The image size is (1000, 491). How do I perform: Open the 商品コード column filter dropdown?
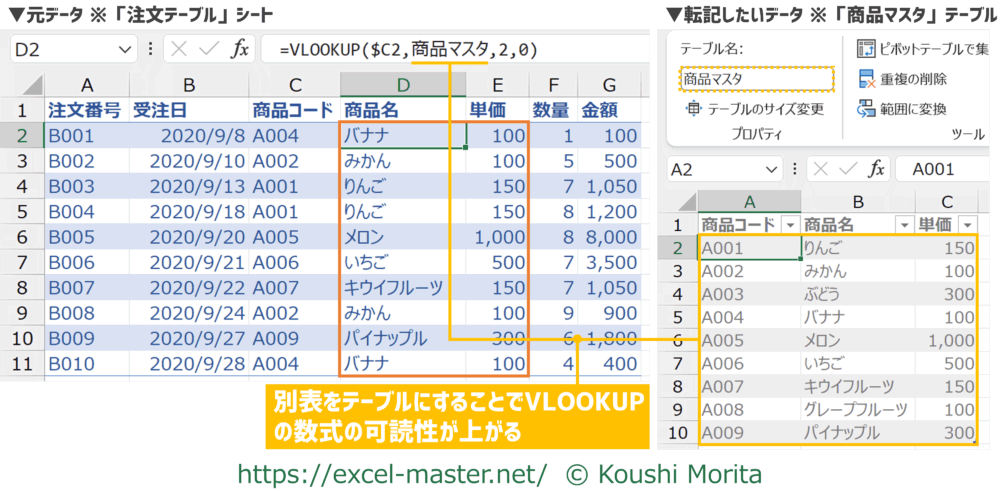coord(790,225)
